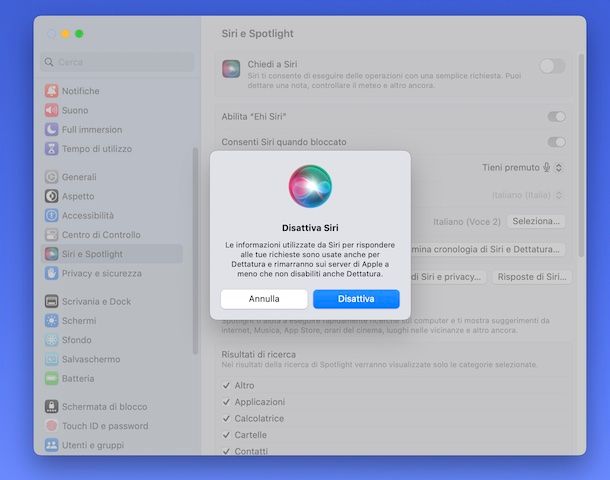
Task: Open the Italiano (Italia) language dropdown
Action: [527, 195]
